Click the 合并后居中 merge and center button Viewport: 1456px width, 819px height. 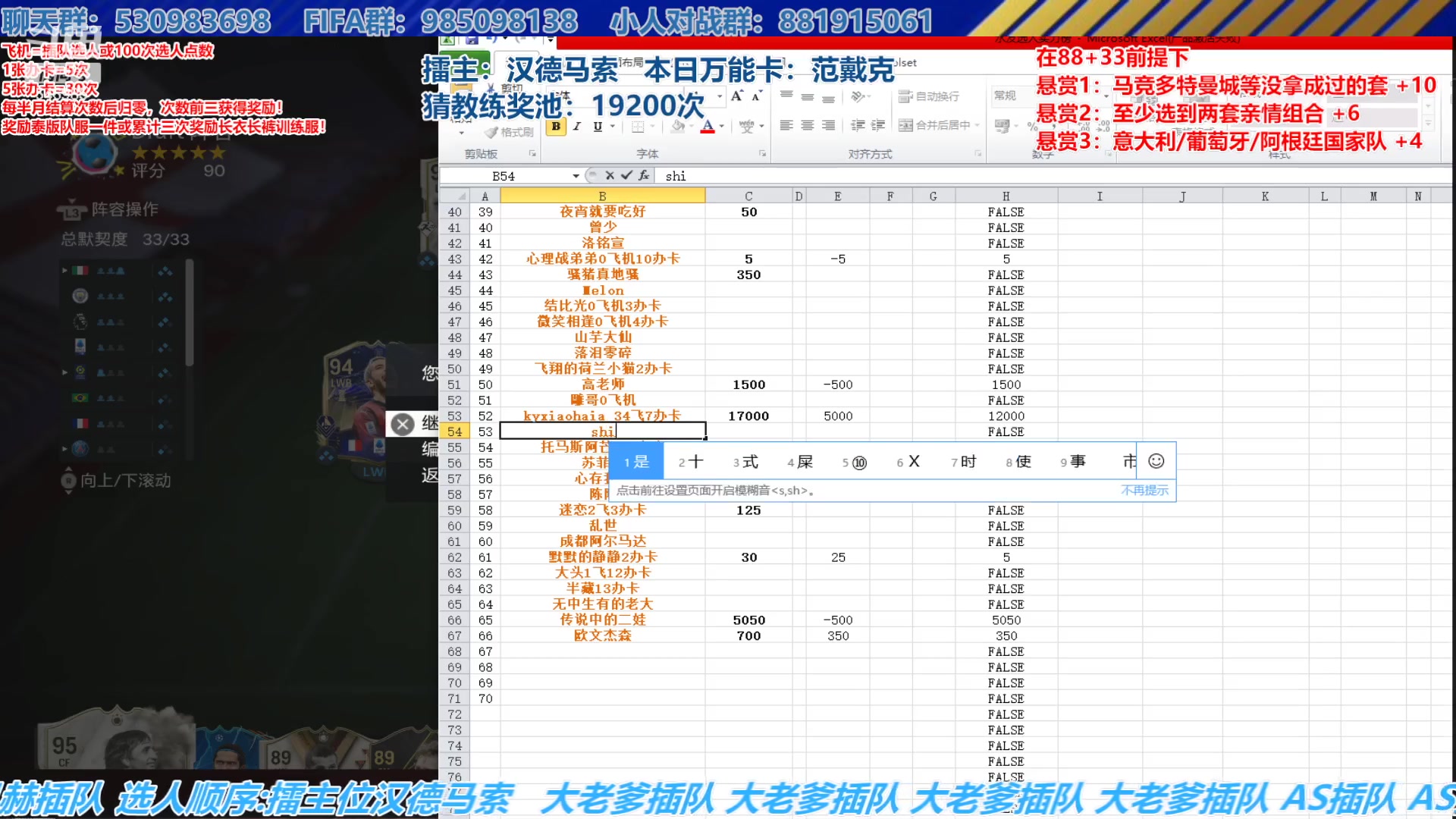click(934, 125)
